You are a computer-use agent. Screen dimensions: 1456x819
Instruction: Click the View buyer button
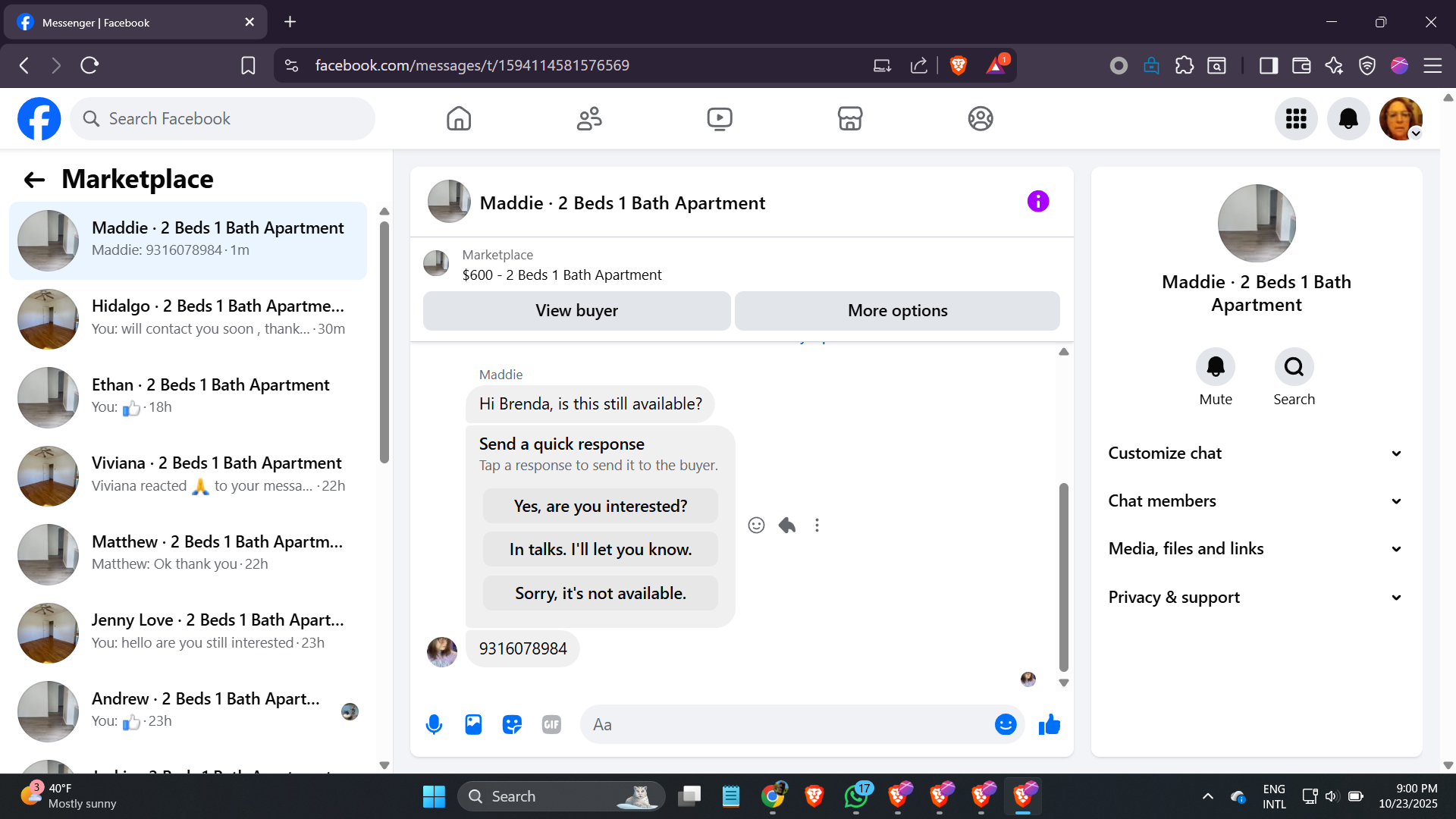coord(576,311)
